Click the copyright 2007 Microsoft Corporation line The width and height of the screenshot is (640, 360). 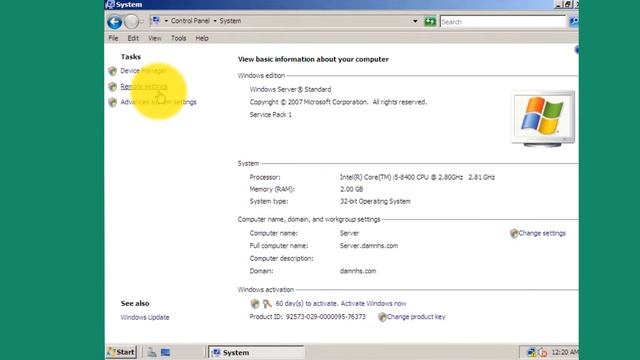click(x=338, y=102)
